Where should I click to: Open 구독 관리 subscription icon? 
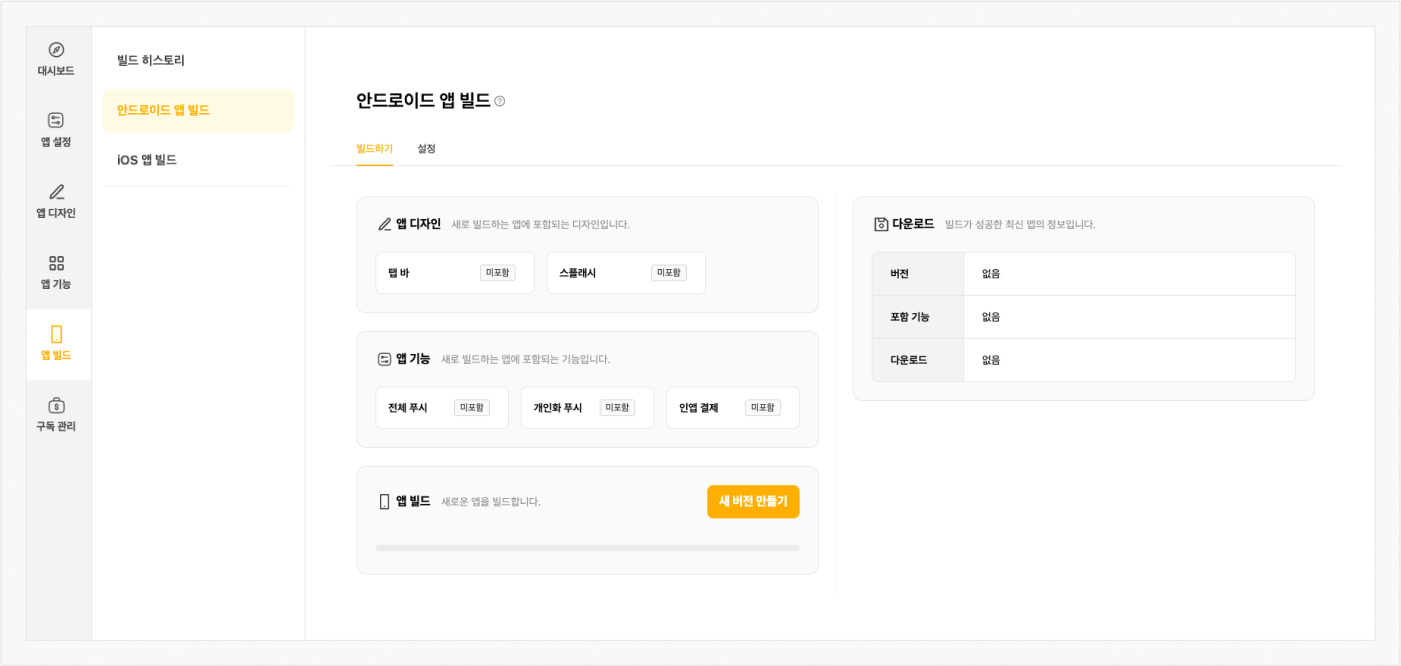point(56,405)
